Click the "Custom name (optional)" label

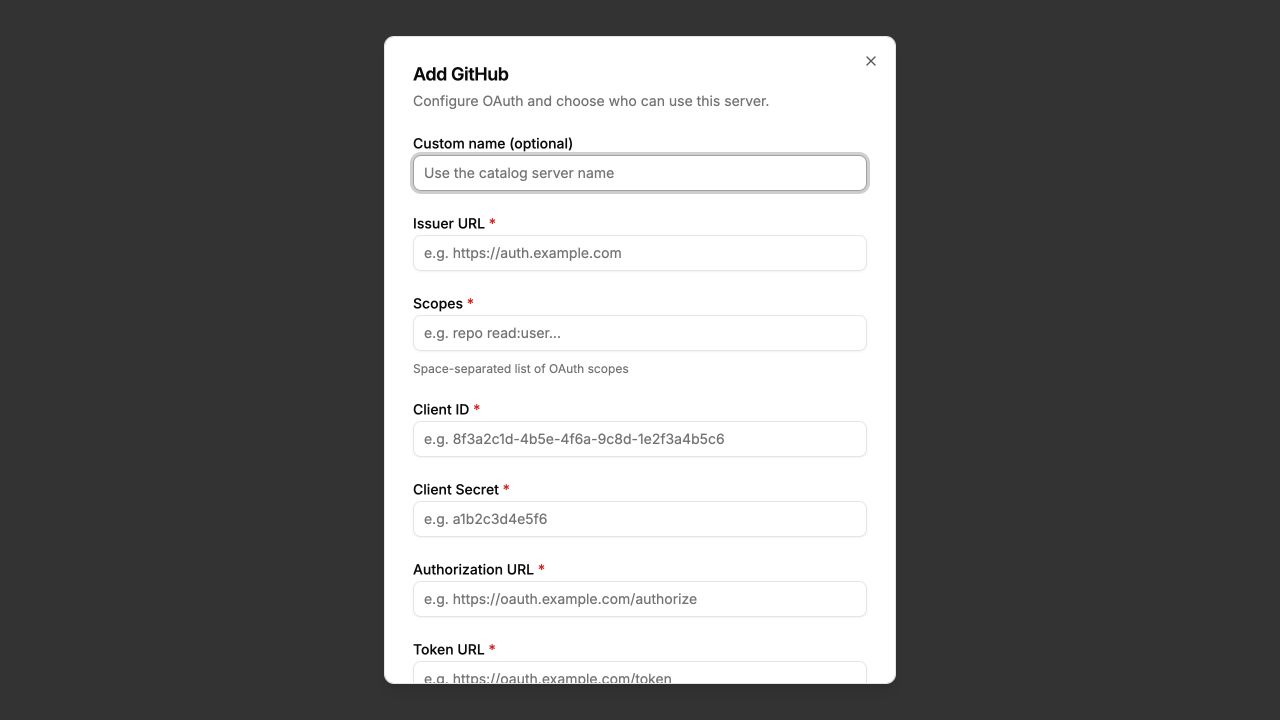coord(493,143)
